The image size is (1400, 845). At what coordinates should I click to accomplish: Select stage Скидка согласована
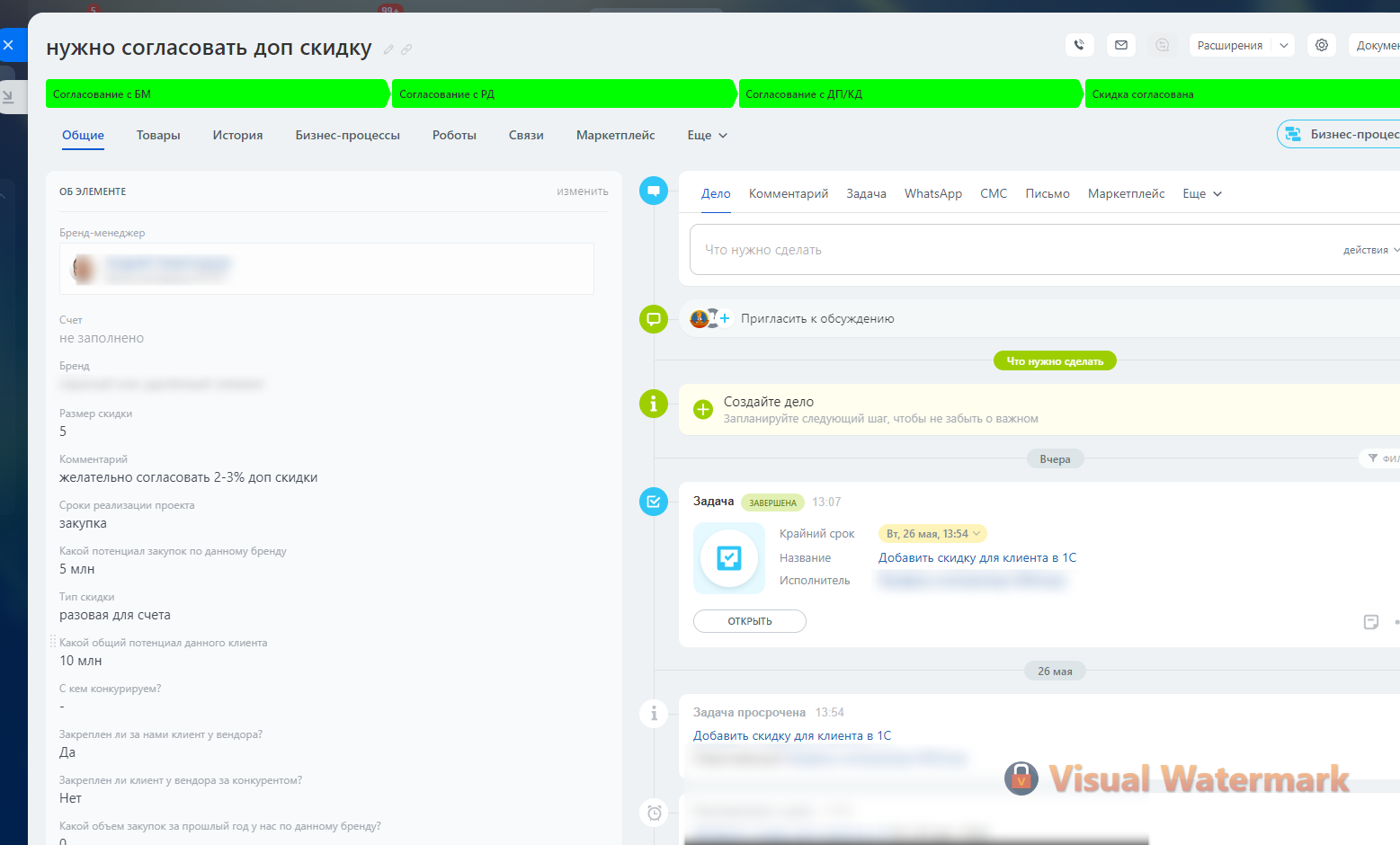(x=1243, y=93)
